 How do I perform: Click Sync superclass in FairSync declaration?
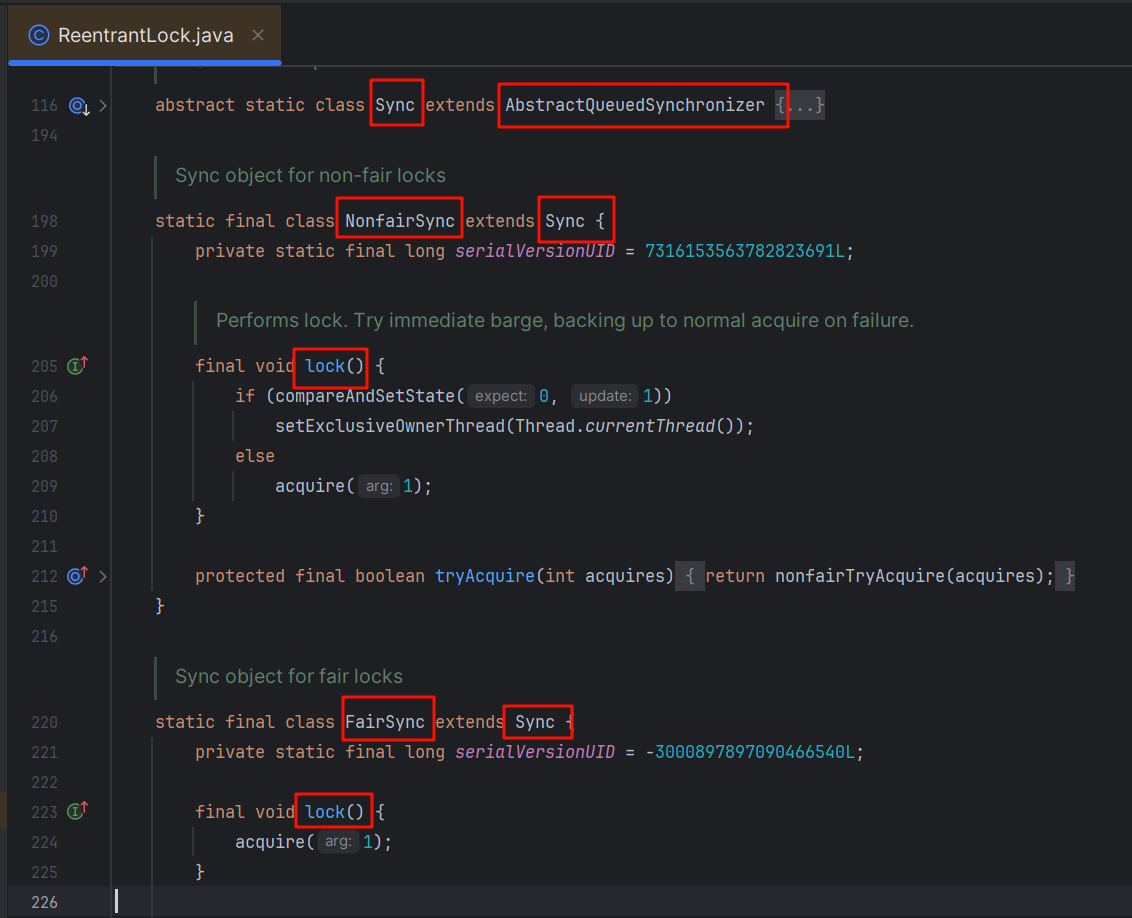click(535, 722)
